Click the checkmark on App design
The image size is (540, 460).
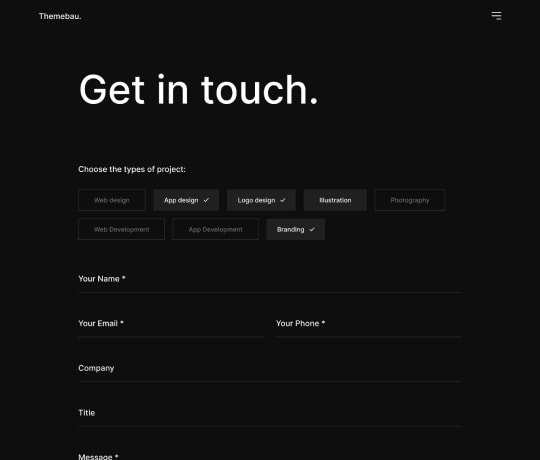(x=206, y=200)
